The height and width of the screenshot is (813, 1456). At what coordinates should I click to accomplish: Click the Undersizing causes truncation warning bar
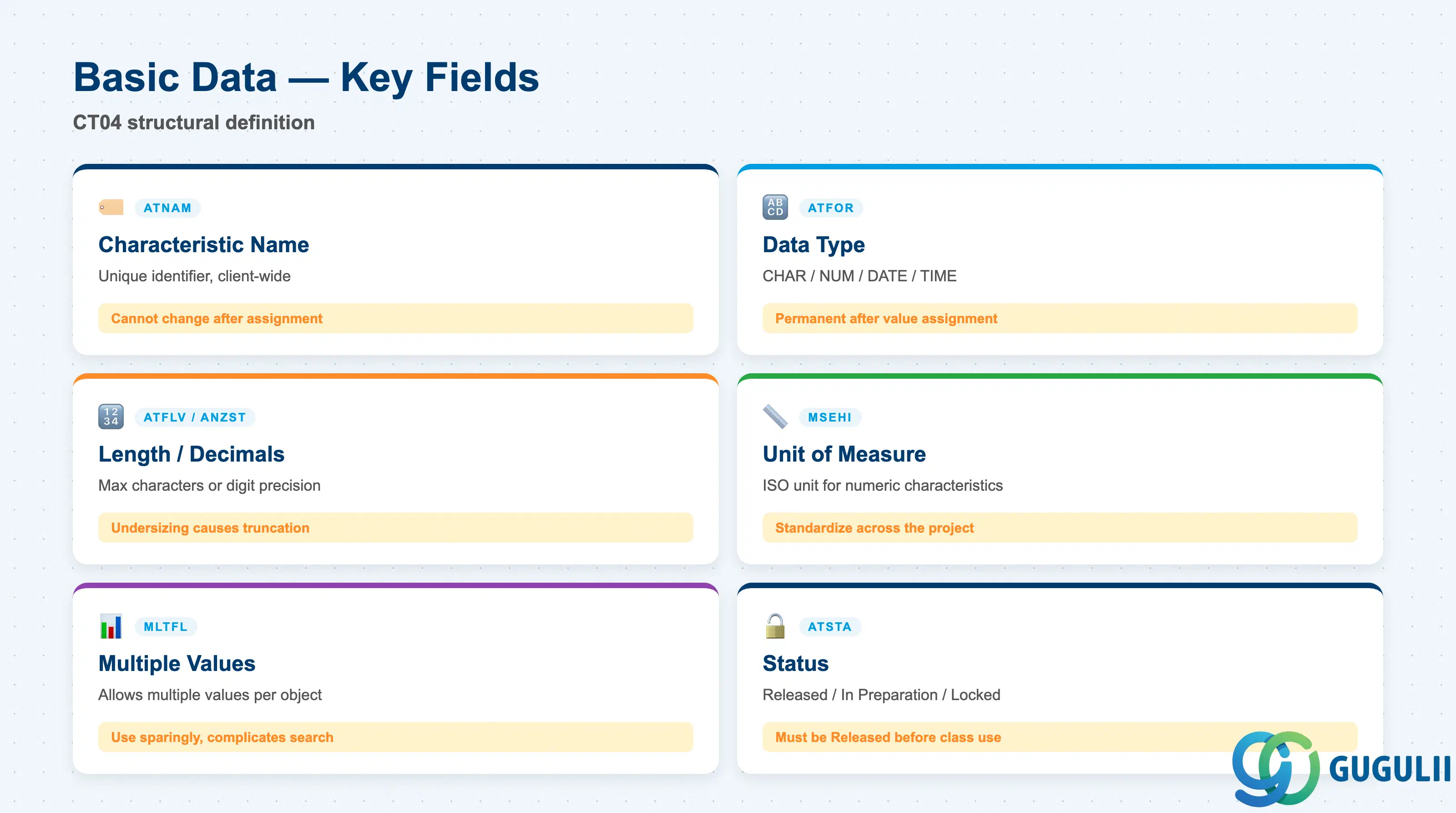(396, 528)
